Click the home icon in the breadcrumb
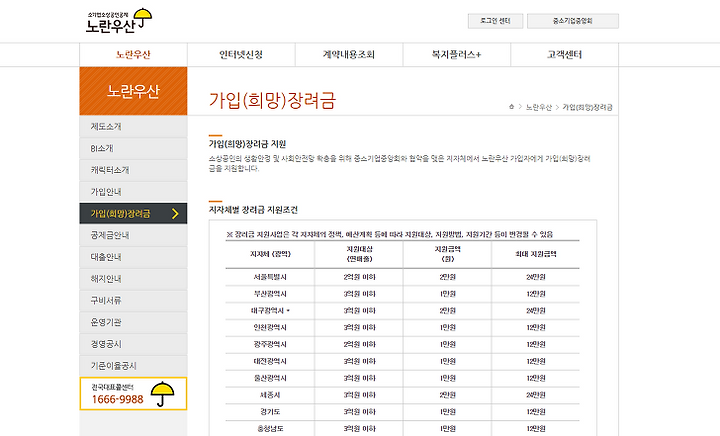720x436 pixels. click(x=512, y=106)
